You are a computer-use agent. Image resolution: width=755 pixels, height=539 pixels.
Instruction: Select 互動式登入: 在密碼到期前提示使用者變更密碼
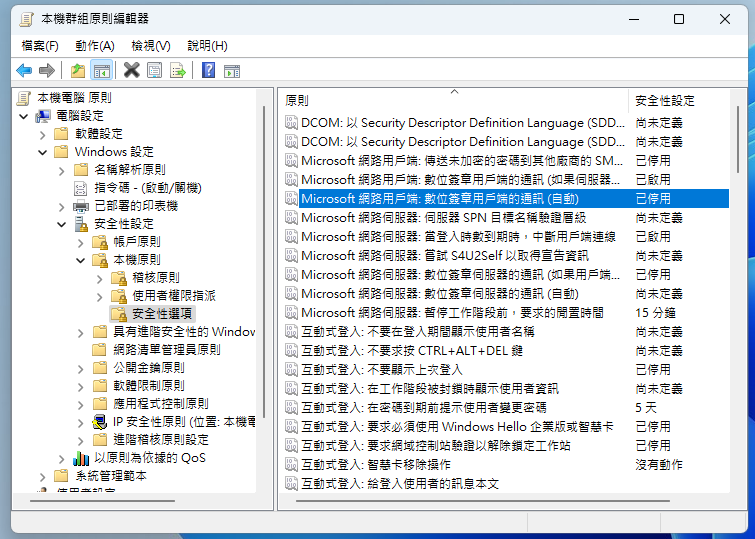point(506,408)
